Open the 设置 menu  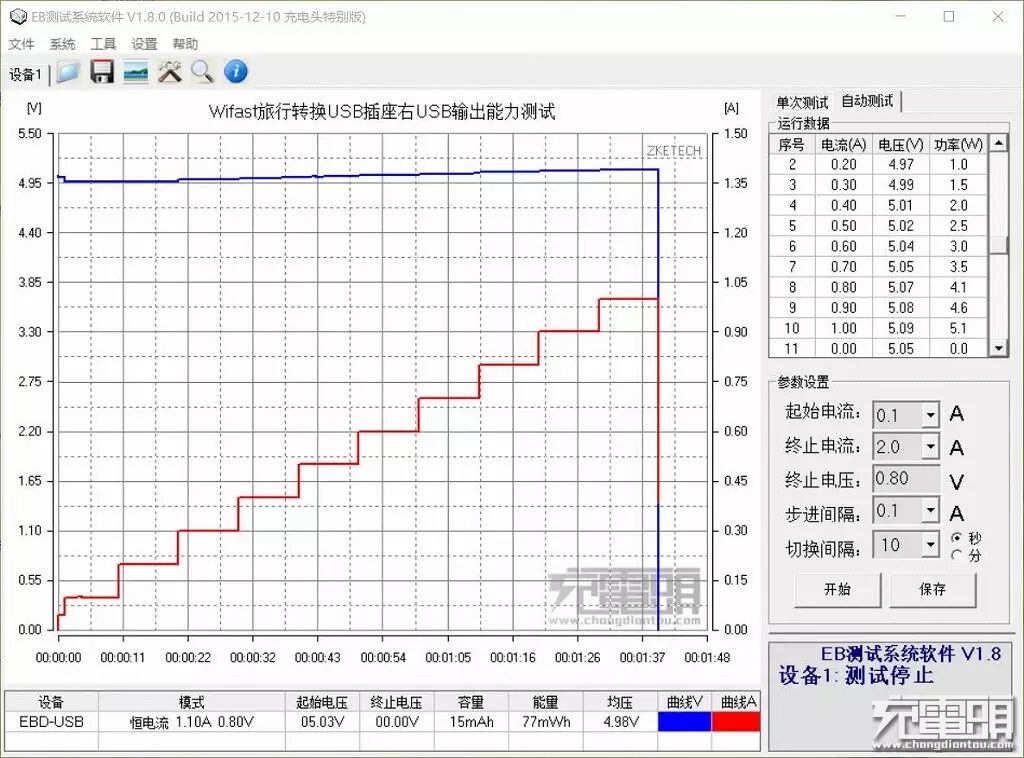[144, 44]
